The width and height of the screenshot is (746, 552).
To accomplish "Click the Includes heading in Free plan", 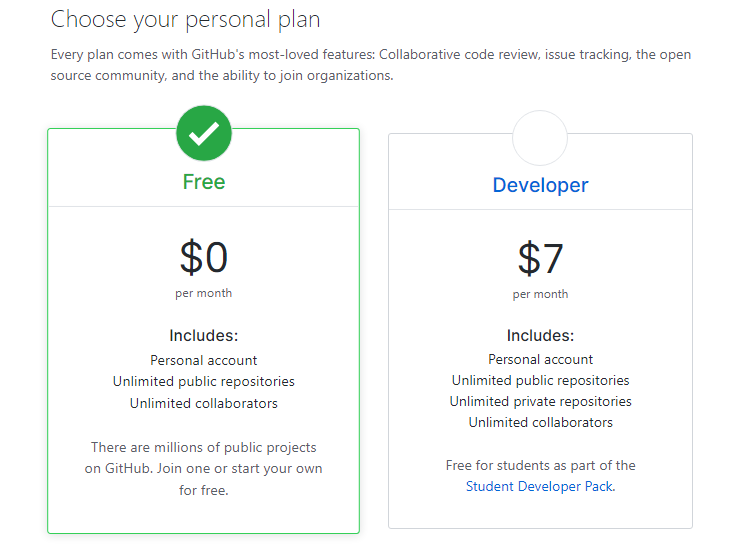I will [204, 335].
